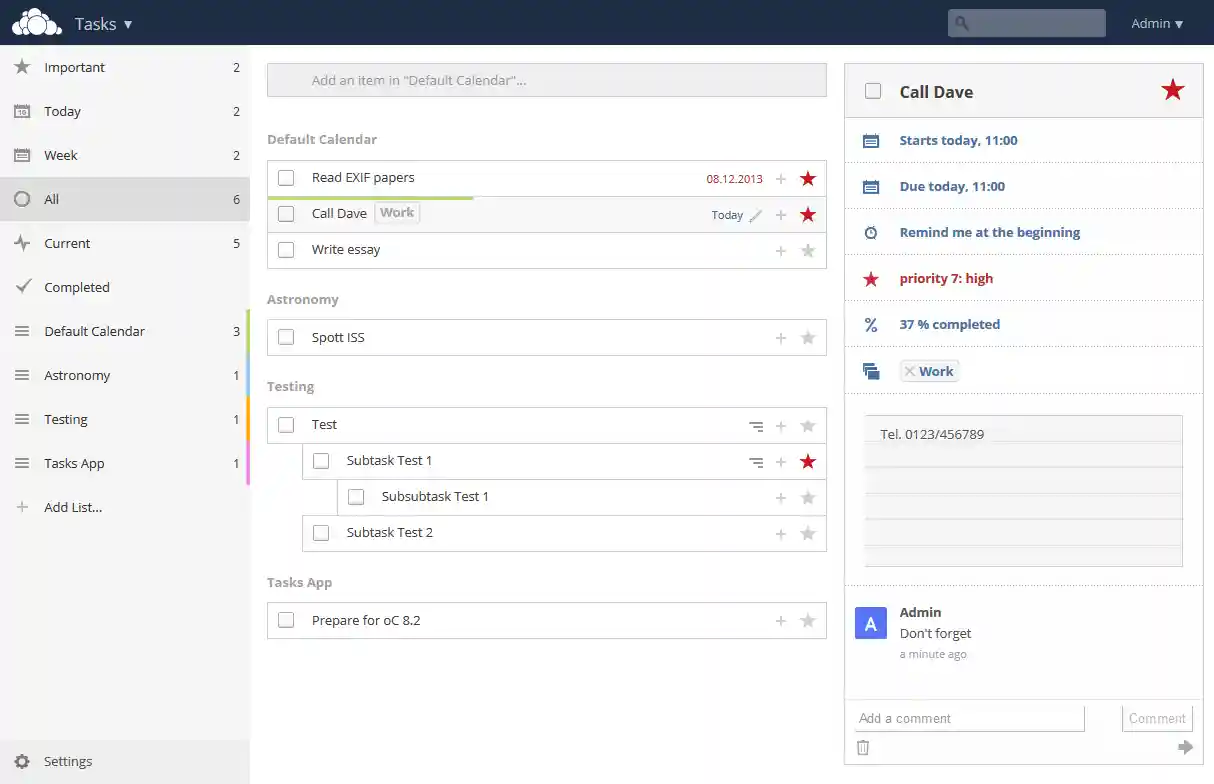Mark Subtask Test 2 as completed

[321, 532]
